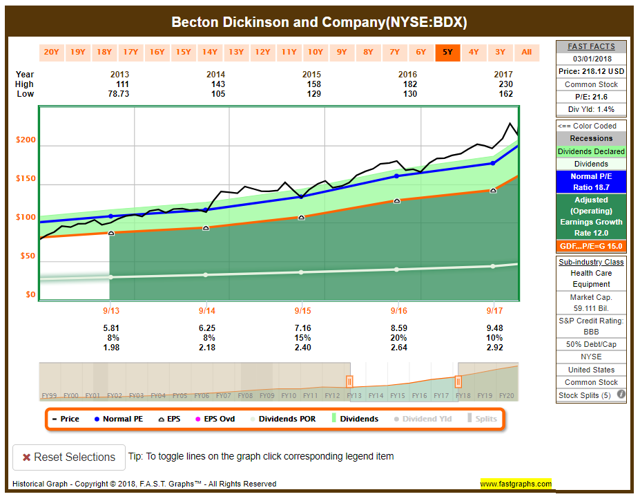Click the Normal P/E Ratio 18.7 box
The height and width of the screenshot is (501, 640).
coord(591,182)
